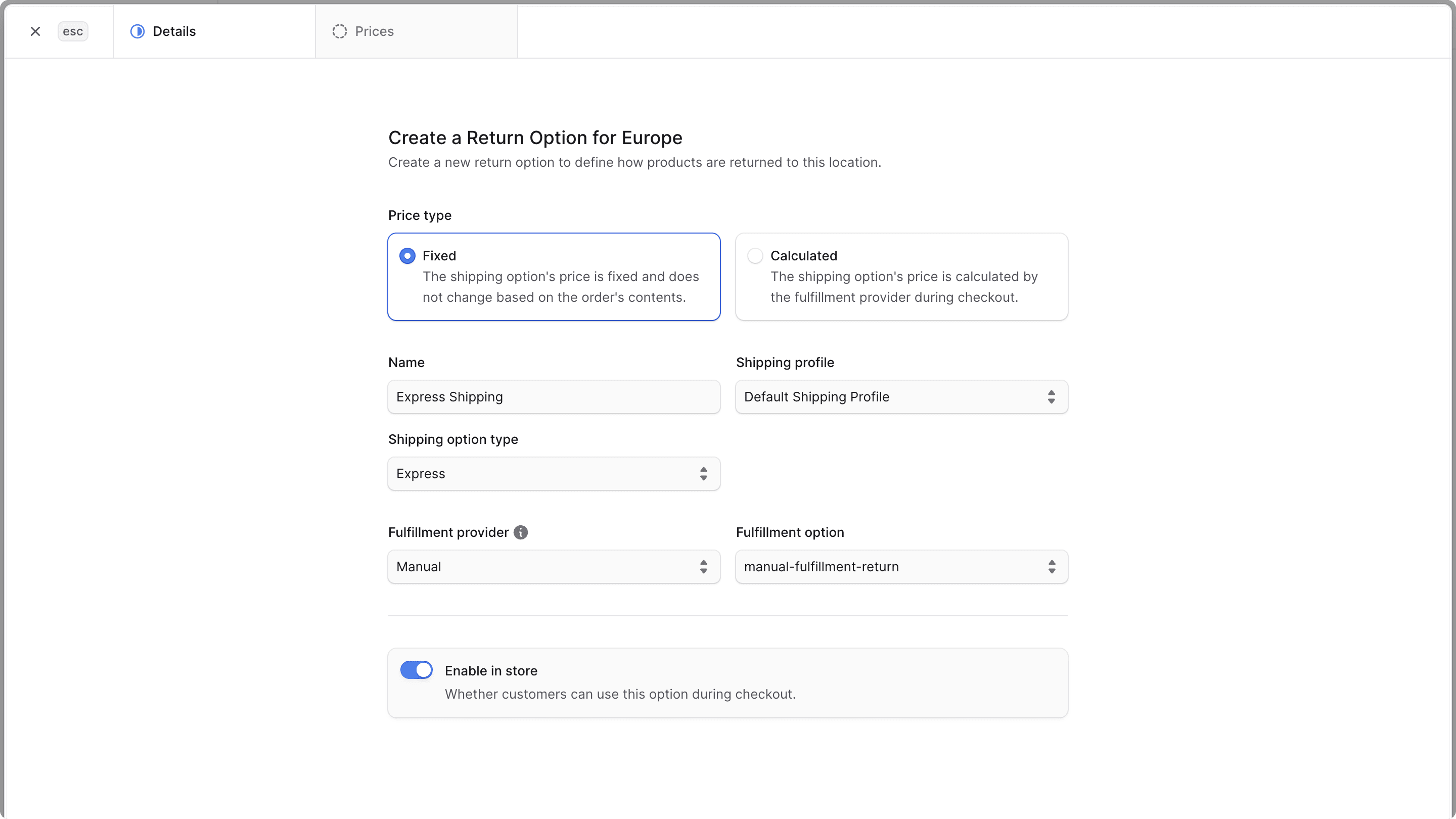The image size is (1456, 819).
Task: Open the manual-fulfillment-return dropdown
Action: pos(901,566)
